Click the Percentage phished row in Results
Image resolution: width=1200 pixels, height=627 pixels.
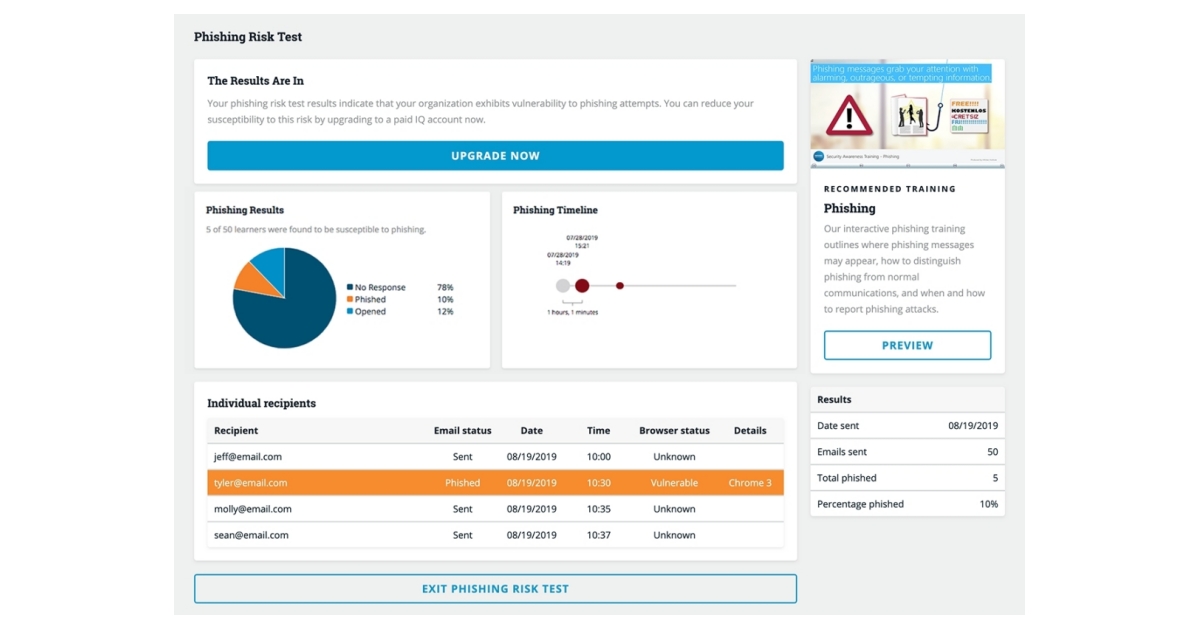906,503
